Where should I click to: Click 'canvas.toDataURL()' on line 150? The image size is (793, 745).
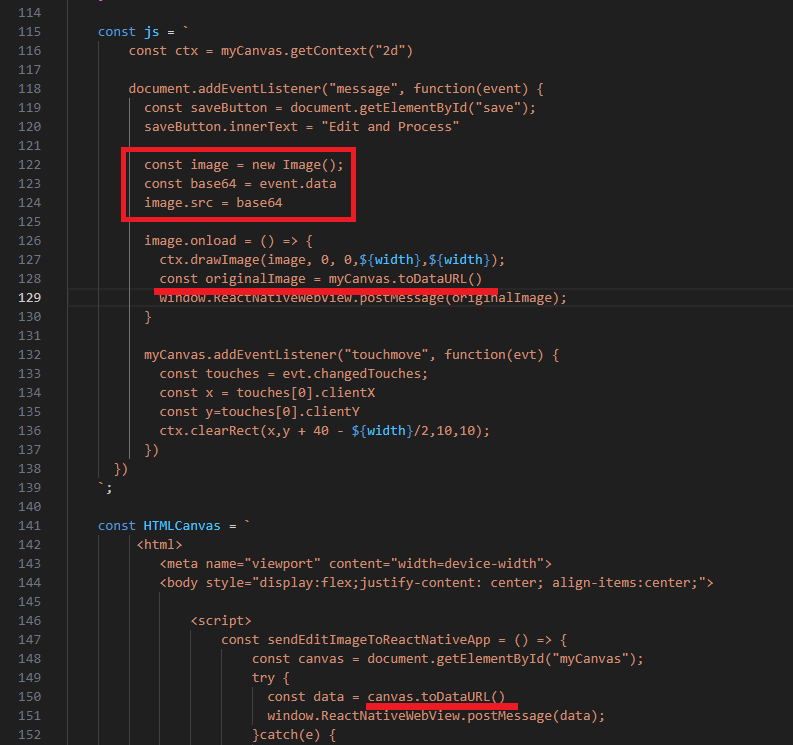pyautogui.click(x=436, y=697)
